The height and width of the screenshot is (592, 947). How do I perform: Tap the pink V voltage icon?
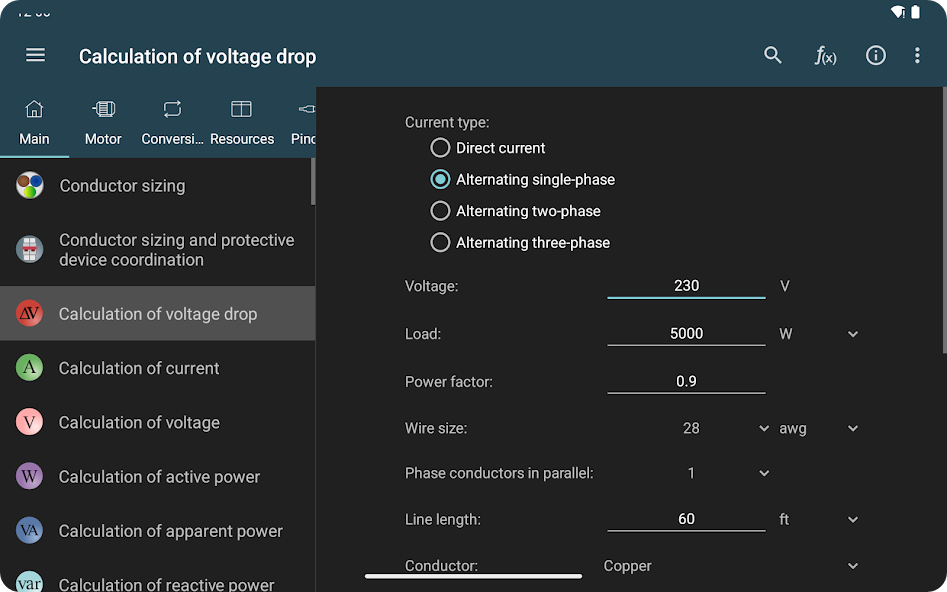click(x=30, y=422)
